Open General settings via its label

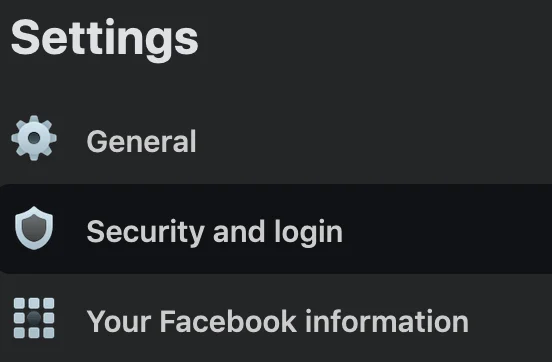tap(141, 141)
